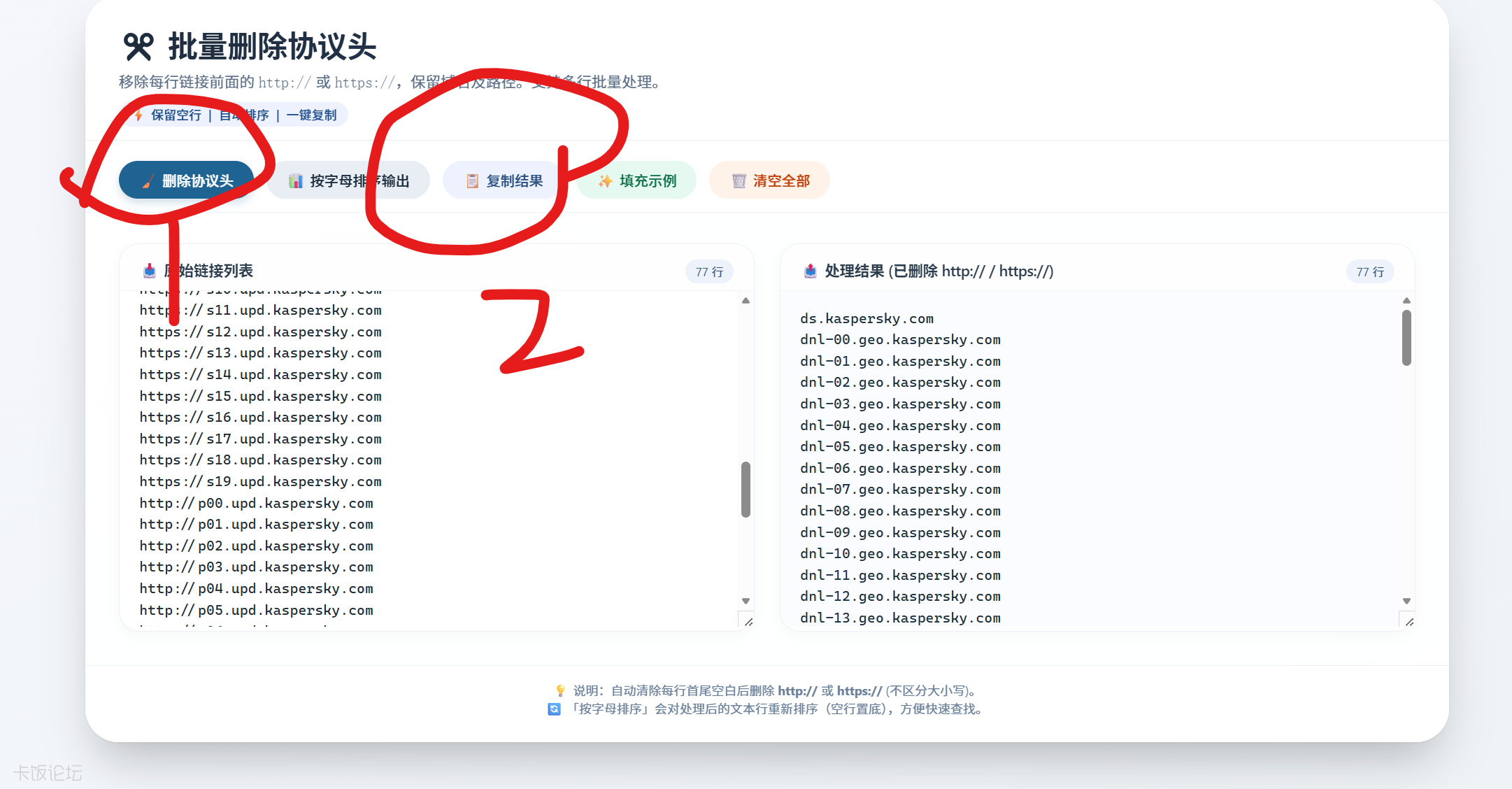This screenshot has height=789, width=1512.
Task: Click the 清空全部 clear all button
Action: (x=769, y=180)
